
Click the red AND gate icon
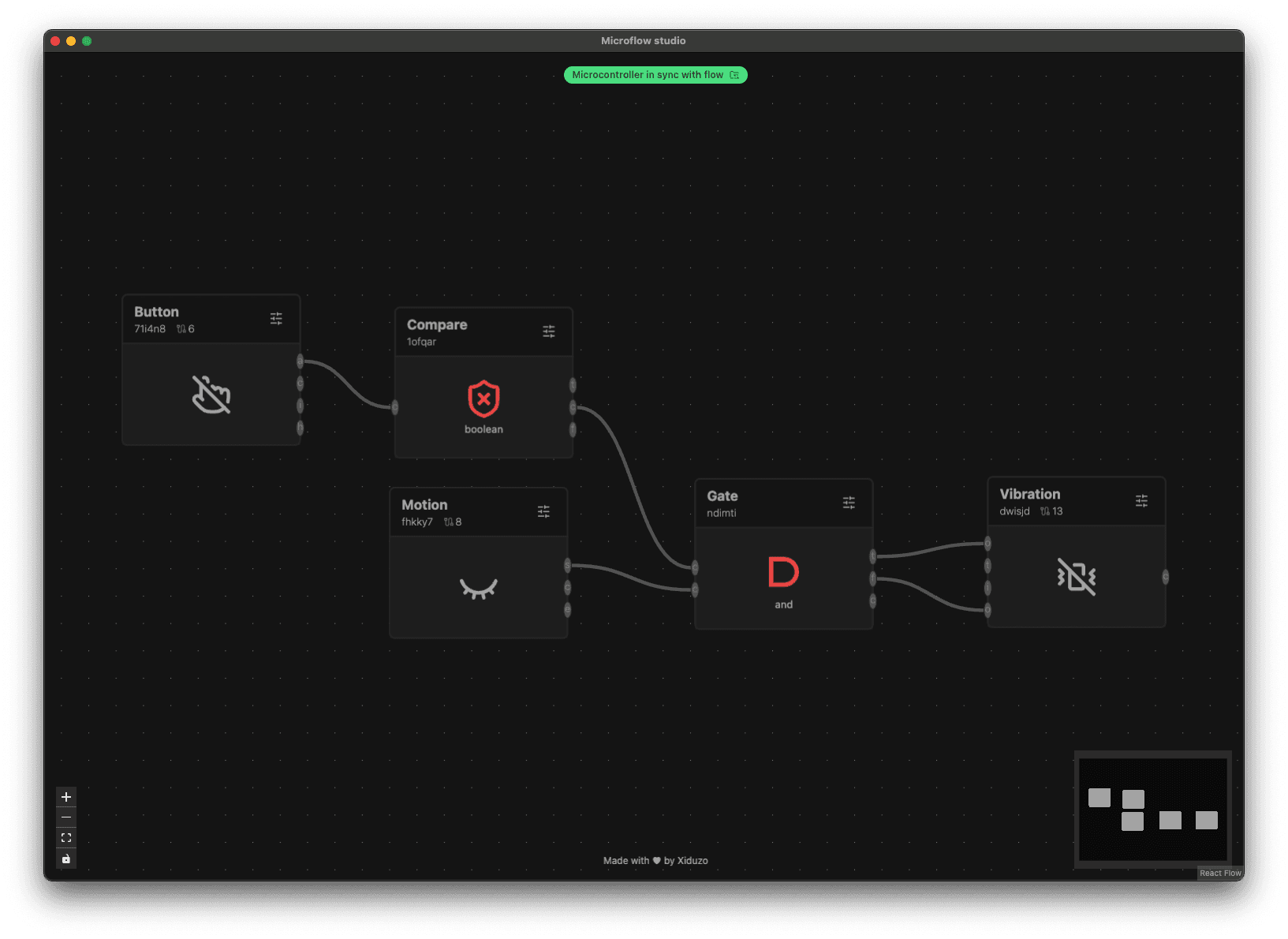click(783, 572)
